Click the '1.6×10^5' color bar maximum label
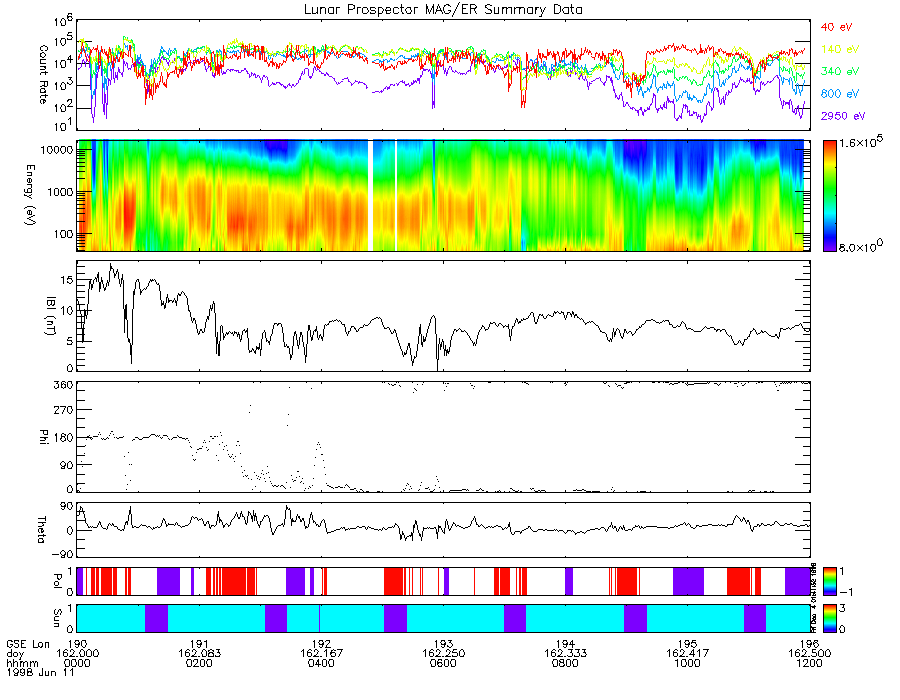The width and height of the screenshot is (900, 700). 861,141
